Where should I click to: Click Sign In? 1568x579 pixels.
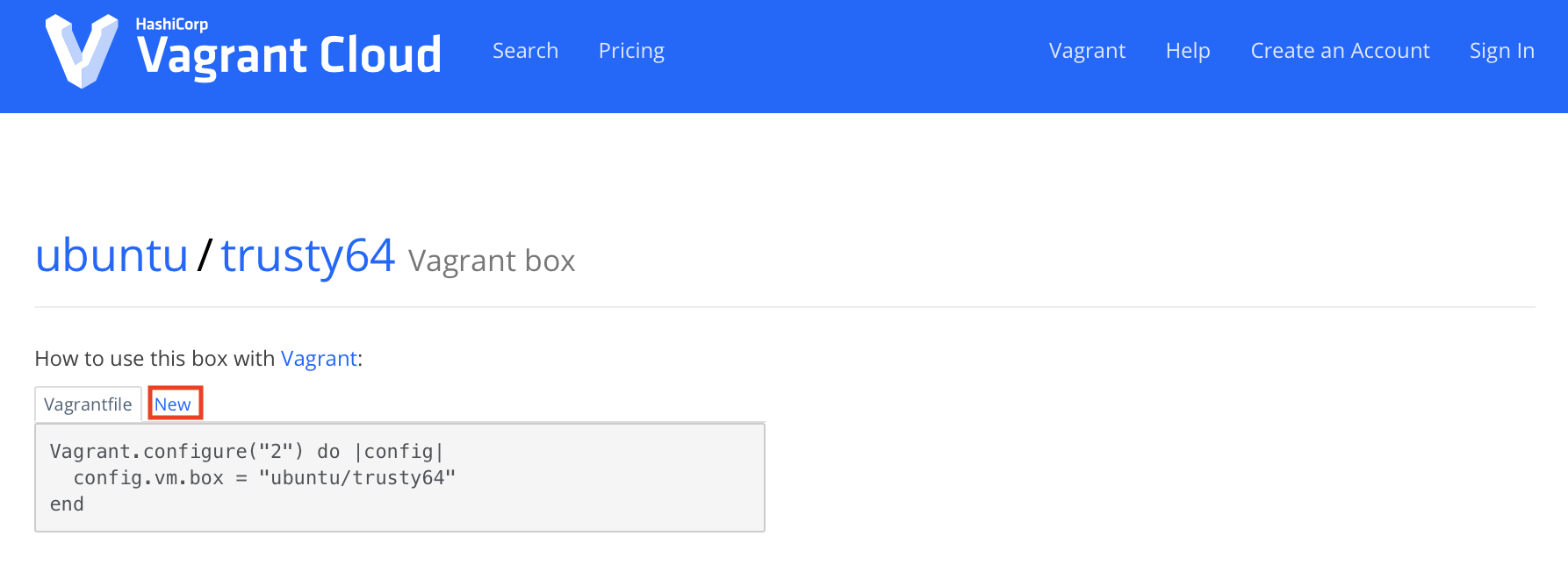pyautogui.click(x=1502, y=51)
